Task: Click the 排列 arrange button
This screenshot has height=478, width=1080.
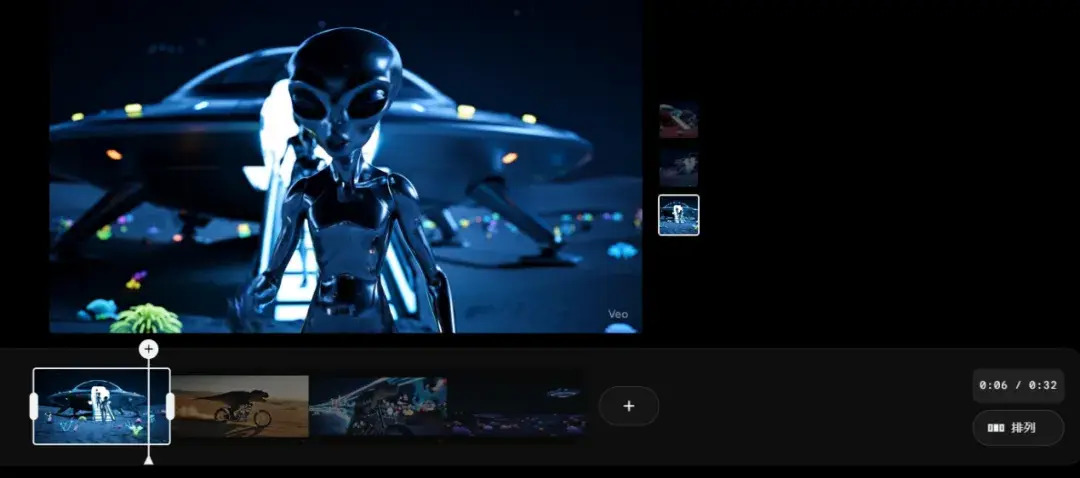Action: [1018, 428]
